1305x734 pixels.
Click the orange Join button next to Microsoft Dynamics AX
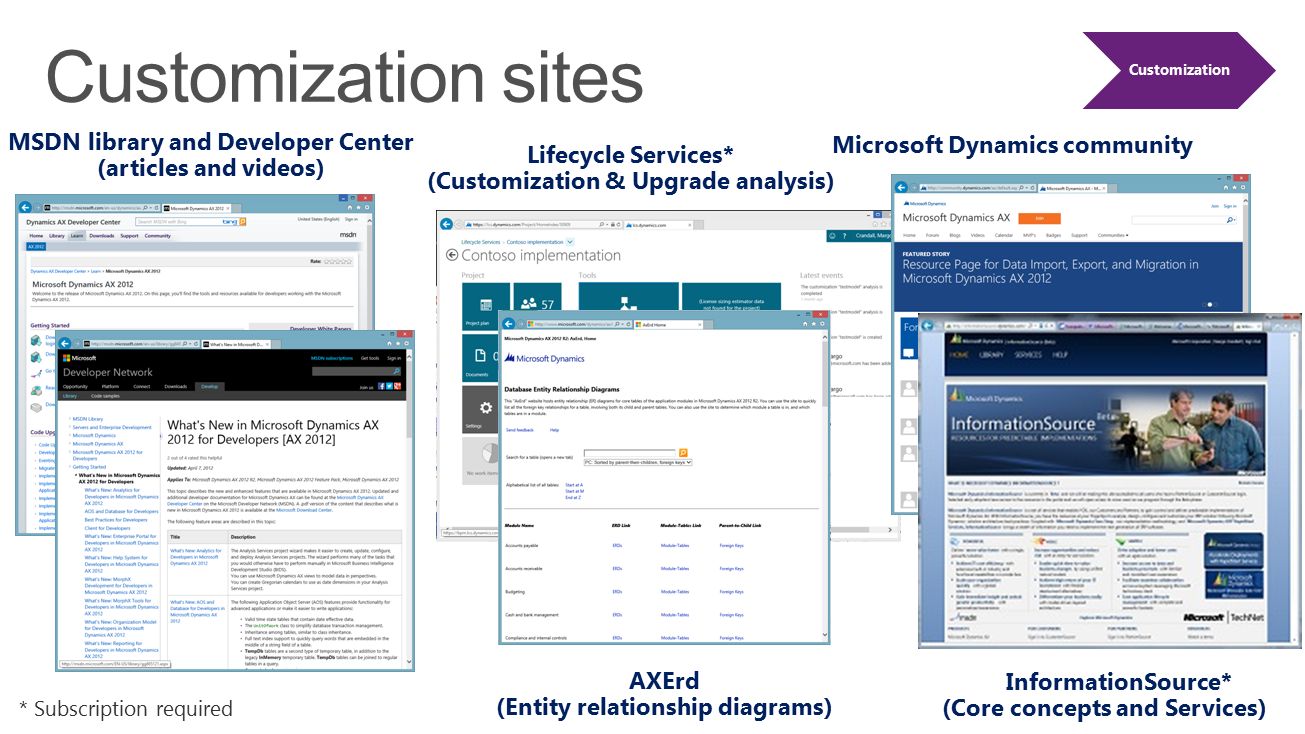pyautogui.click(x=1038, y=218)
